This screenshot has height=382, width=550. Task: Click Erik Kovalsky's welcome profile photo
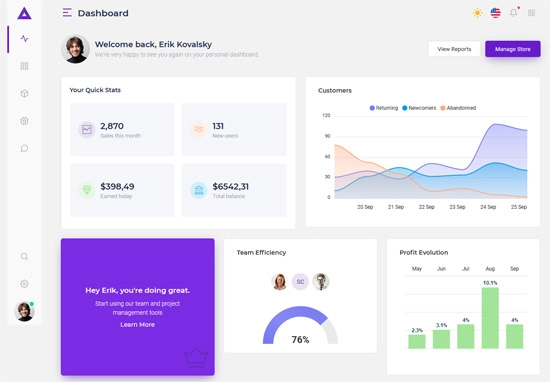75,49
